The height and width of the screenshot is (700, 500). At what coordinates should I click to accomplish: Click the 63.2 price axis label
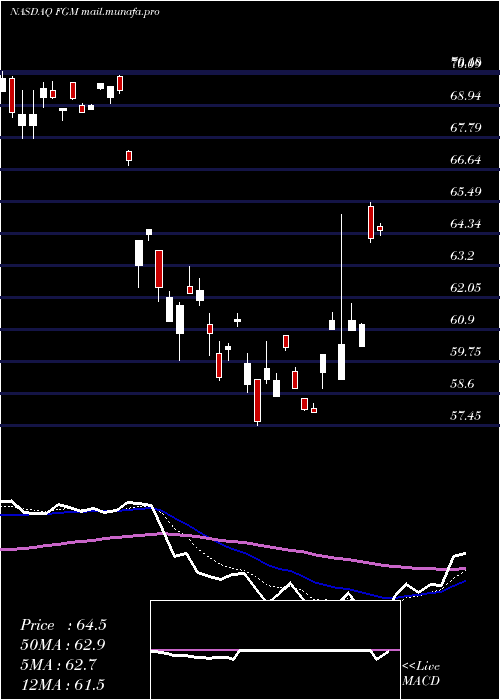(x=462, y=256)
